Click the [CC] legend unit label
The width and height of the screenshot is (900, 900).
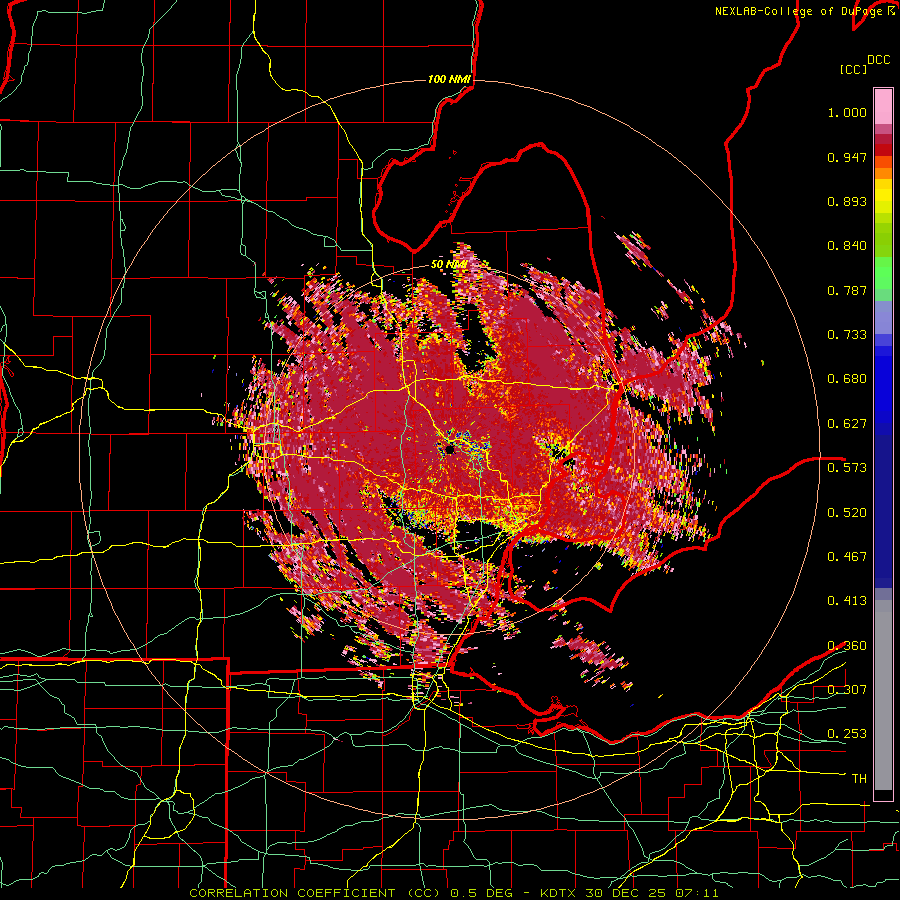[853, 69]
